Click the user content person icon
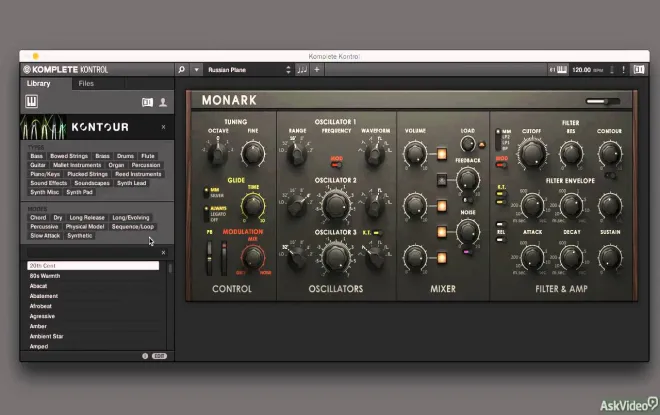This screenshot has height=415, width=660. 163,102
